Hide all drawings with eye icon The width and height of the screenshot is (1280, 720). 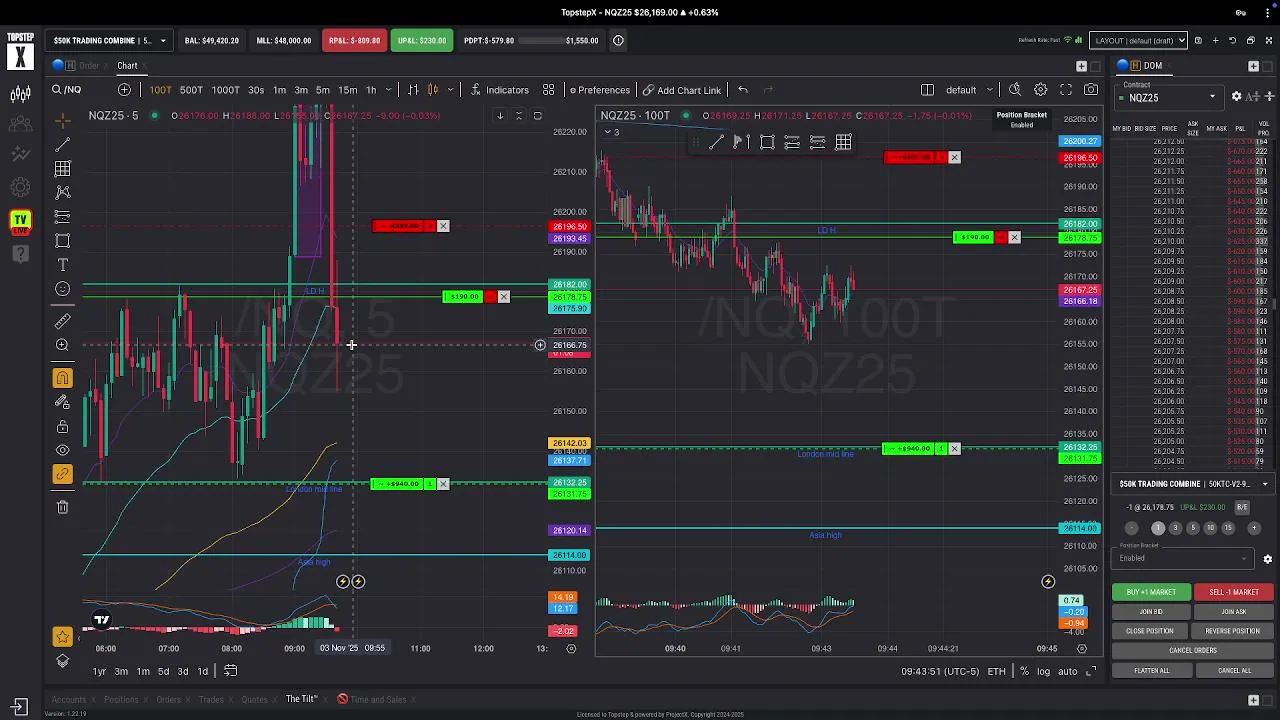click(62, 451)
